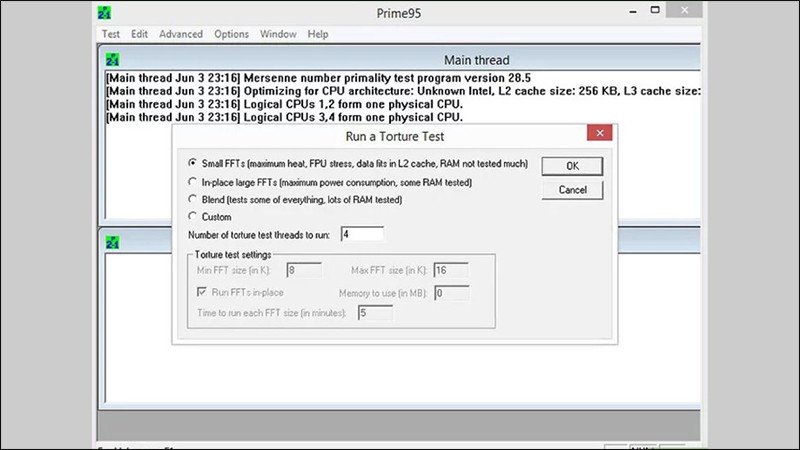Click the lower worker window icon
Viewport: 800px width, 450px height.
click(x=112, y=242)
